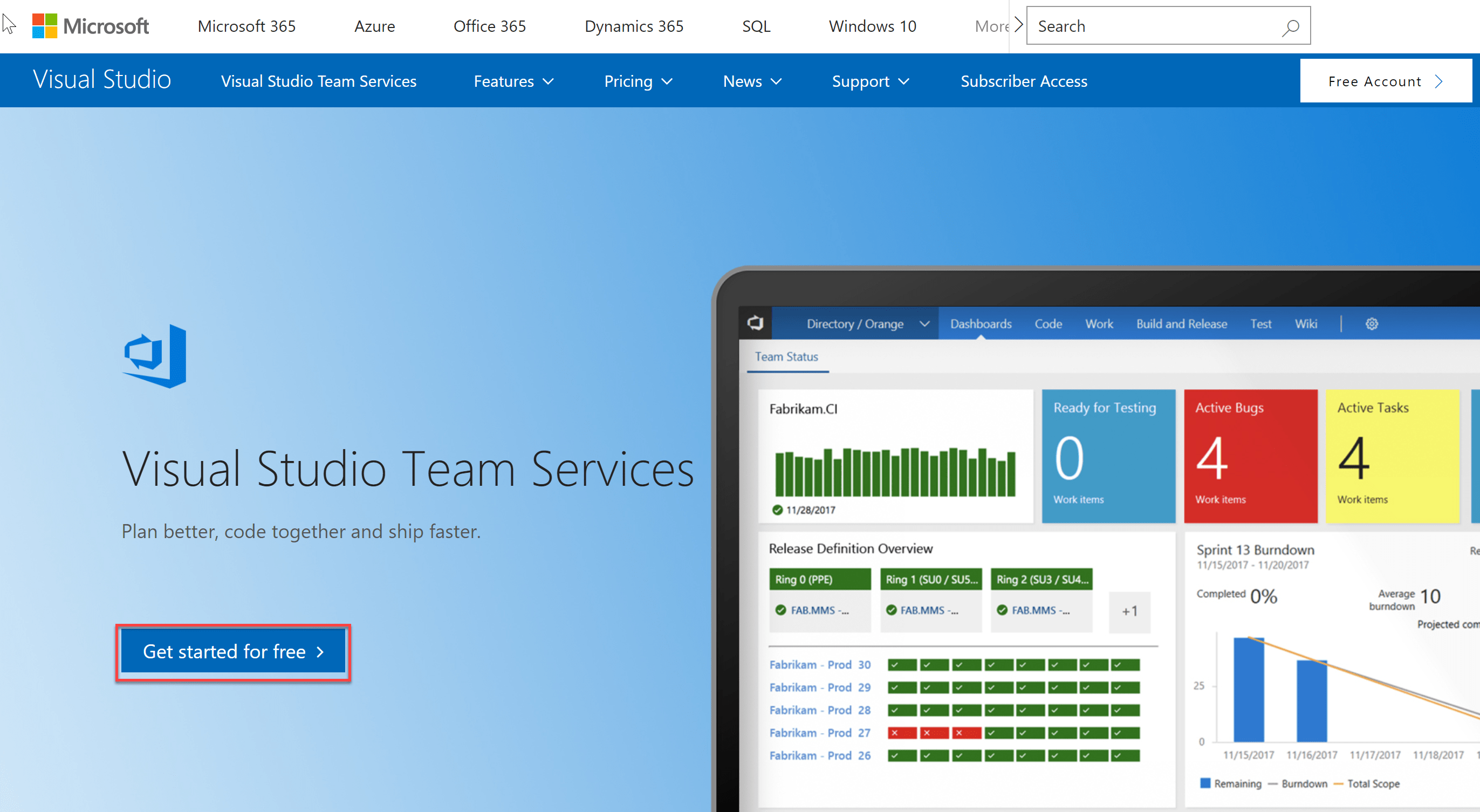Viewport: 1480px width, 812px height.
Task: Open the Build and Release section
Action: (1181, 324)
